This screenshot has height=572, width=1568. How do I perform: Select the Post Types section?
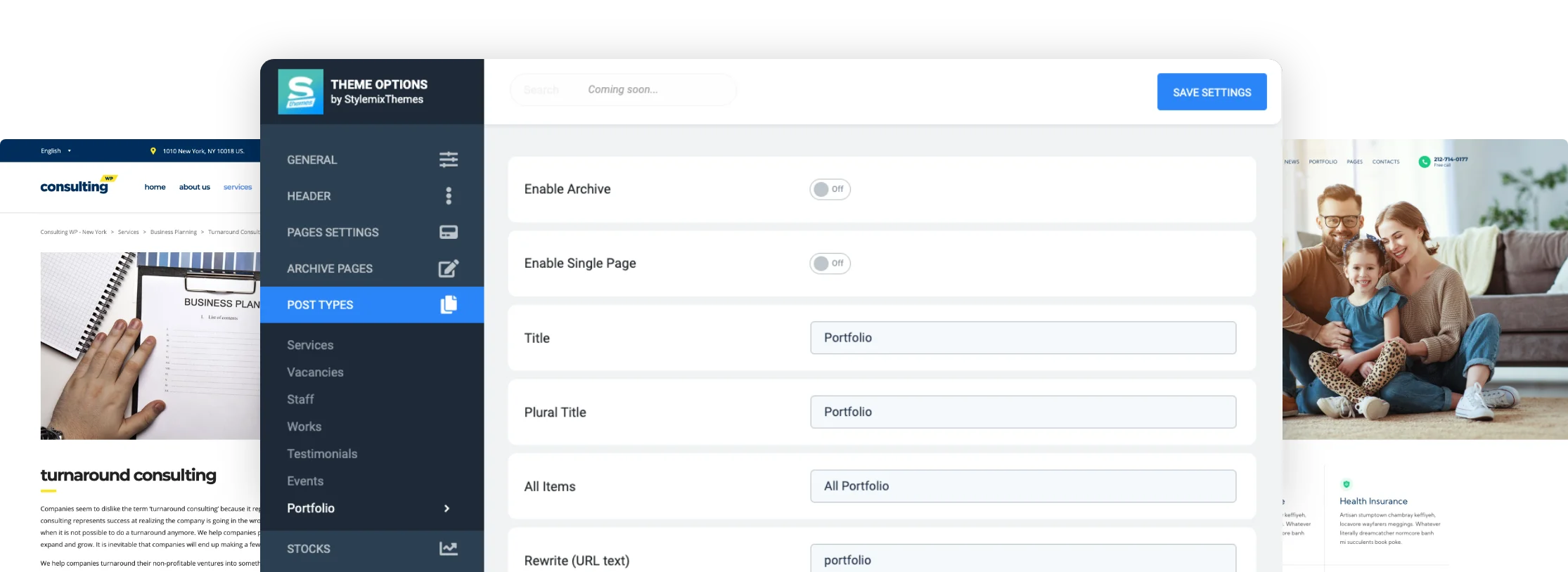click(x=372, y=305)
